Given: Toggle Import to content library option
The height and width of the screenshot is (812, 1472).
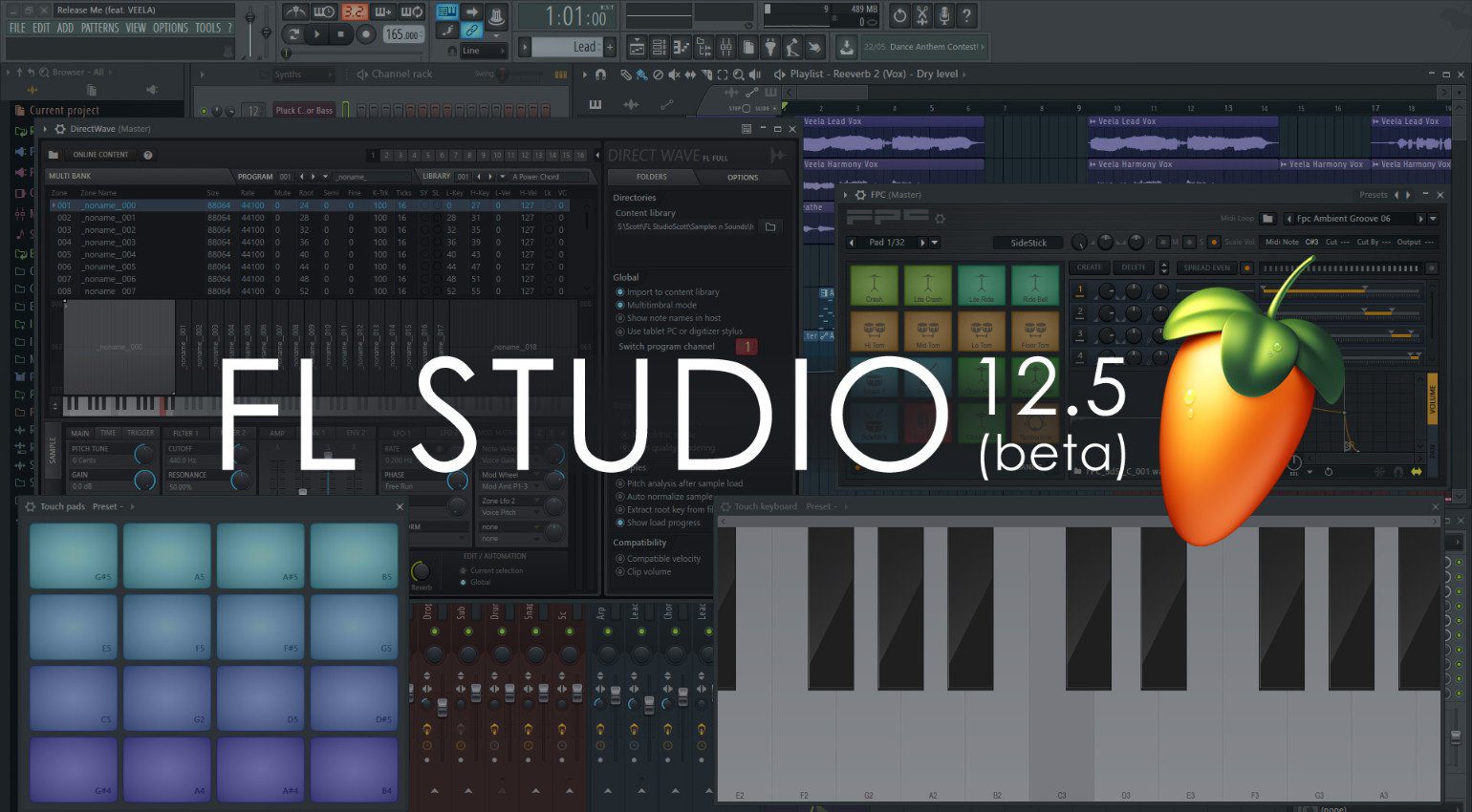Looking at the screenshot, I should coord(667,292).
